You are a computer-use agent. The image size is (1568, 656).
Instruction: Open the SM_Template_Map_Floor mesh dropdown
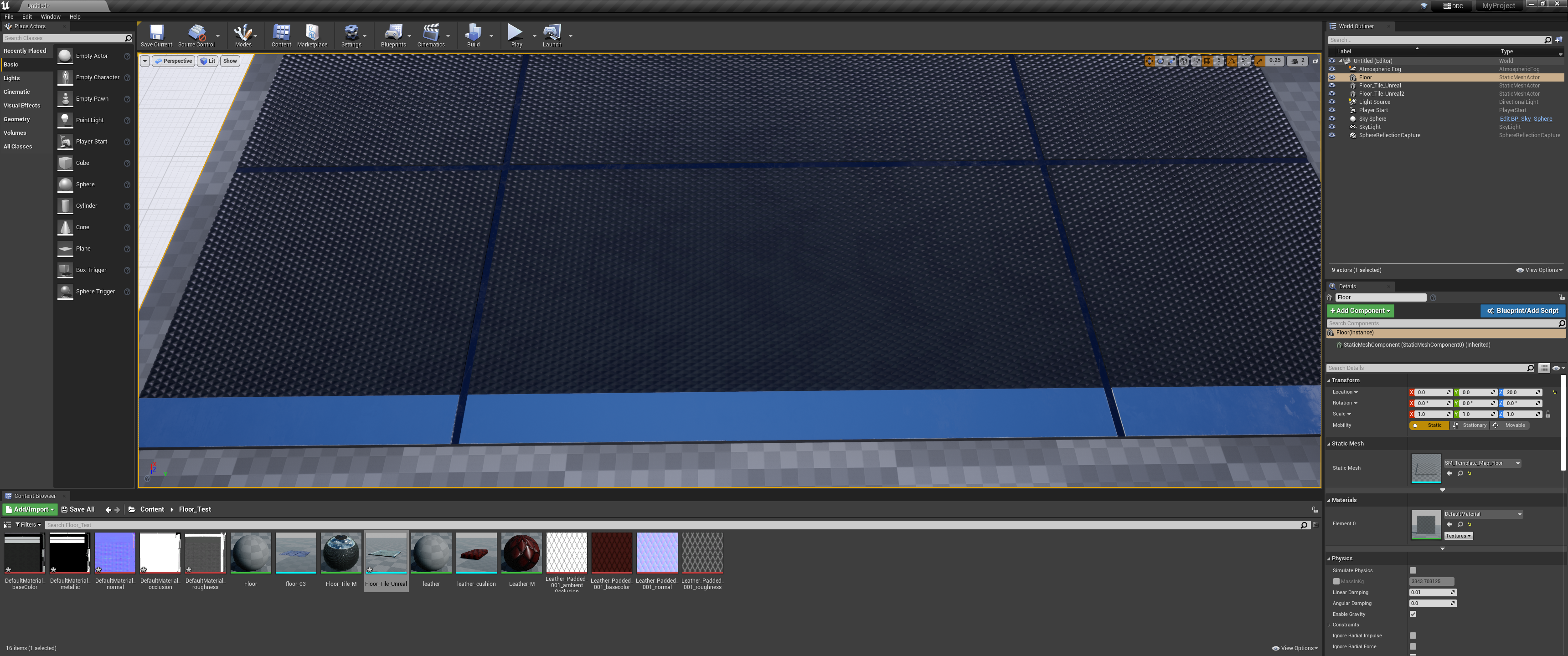click(1483, 463)
